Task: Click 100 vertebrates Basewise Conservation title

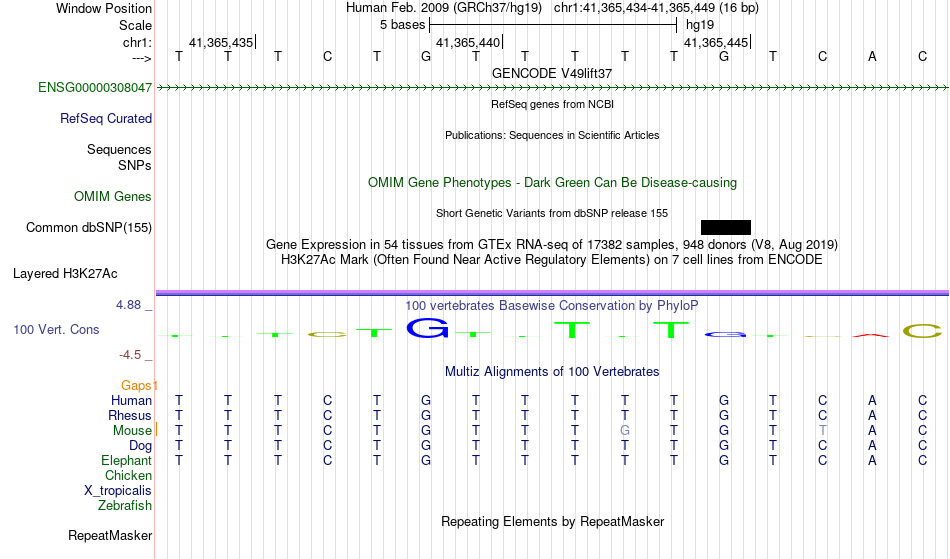Action: (552, 306)
